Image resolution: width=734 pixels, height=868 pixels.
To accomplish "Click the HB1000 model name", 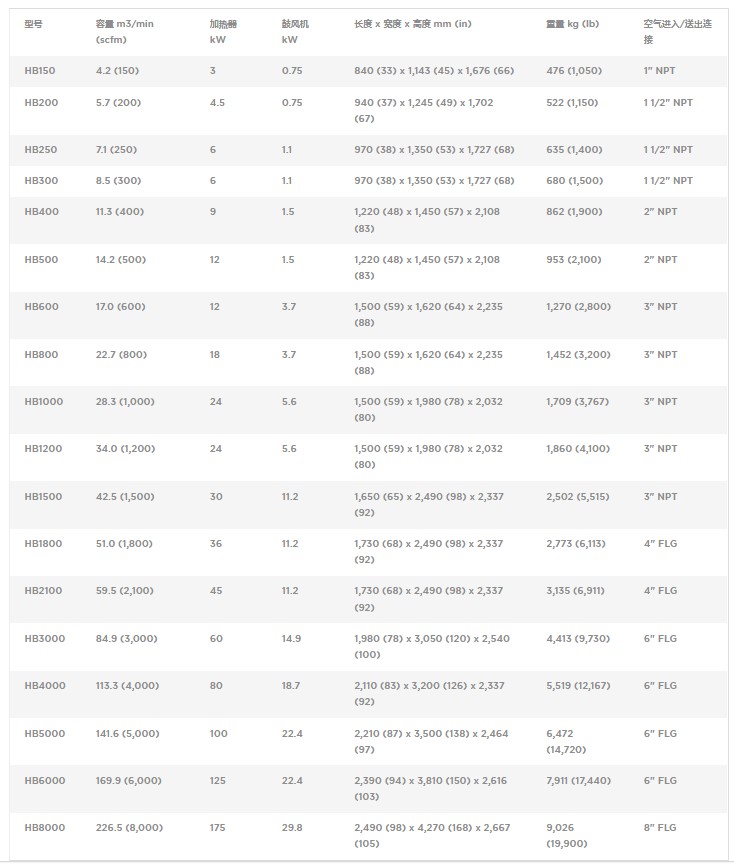I will (x=44, y=401).
